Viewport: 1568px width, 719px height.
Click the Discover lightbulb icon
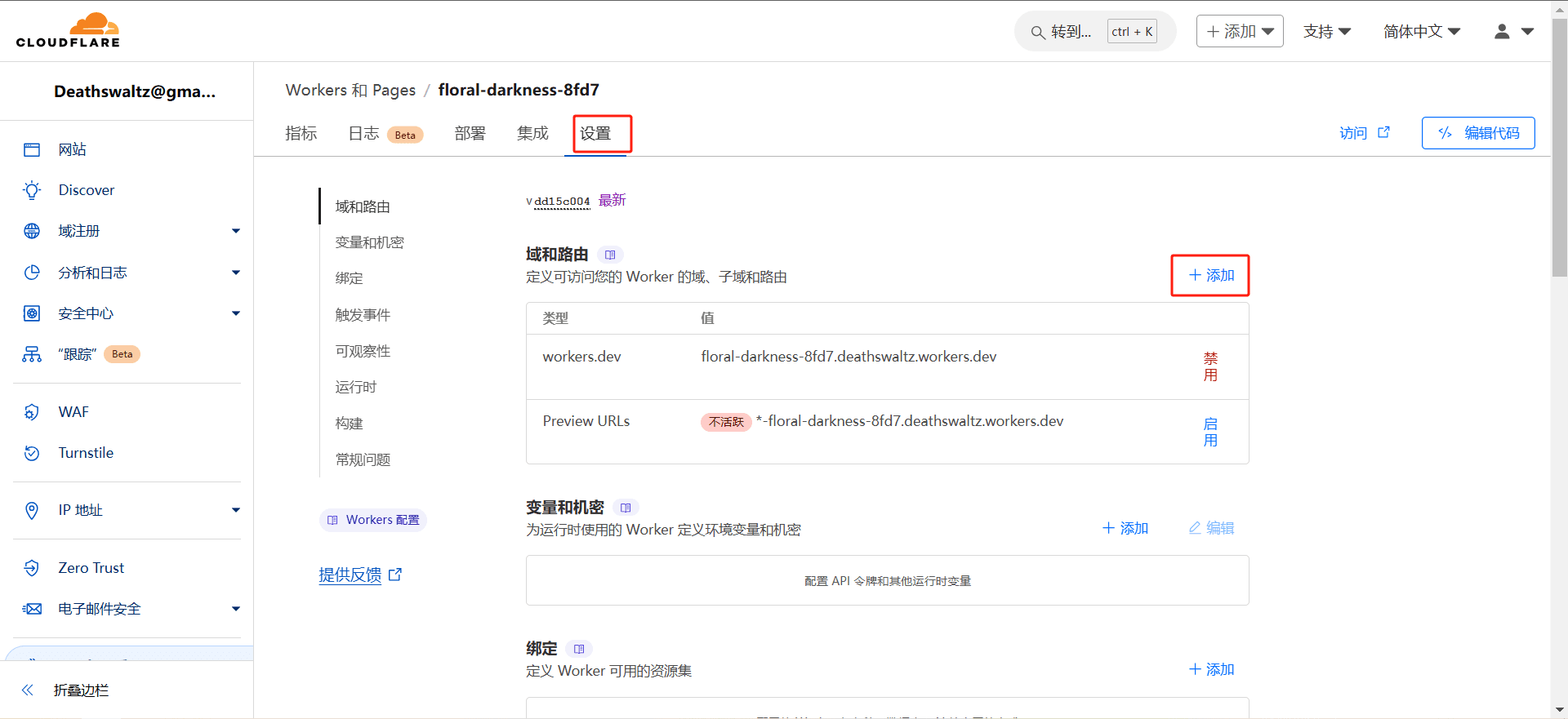click(32, 190)
